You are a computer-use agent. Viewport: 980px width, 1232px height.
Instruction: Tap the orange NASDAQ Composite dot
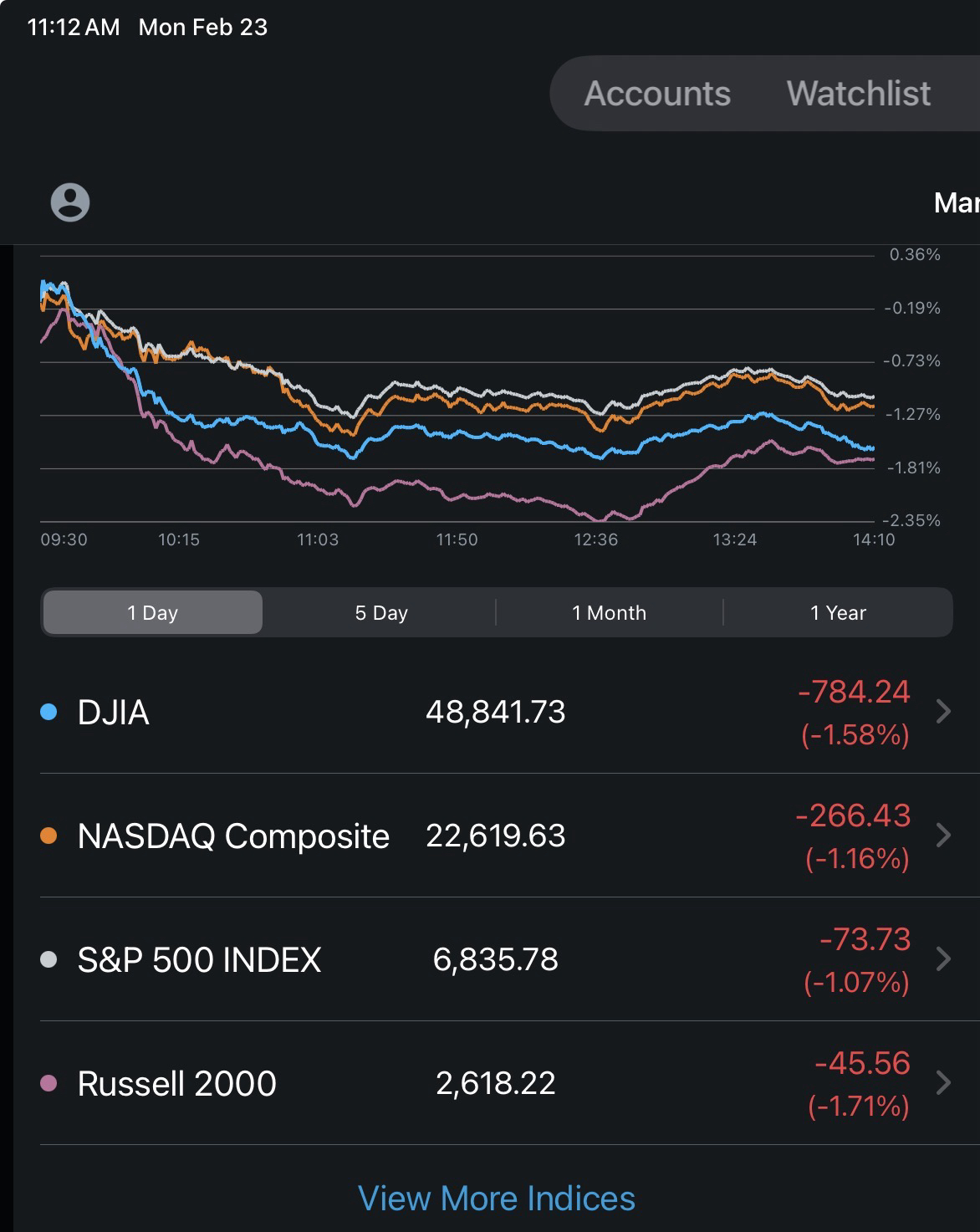[48, 836]
